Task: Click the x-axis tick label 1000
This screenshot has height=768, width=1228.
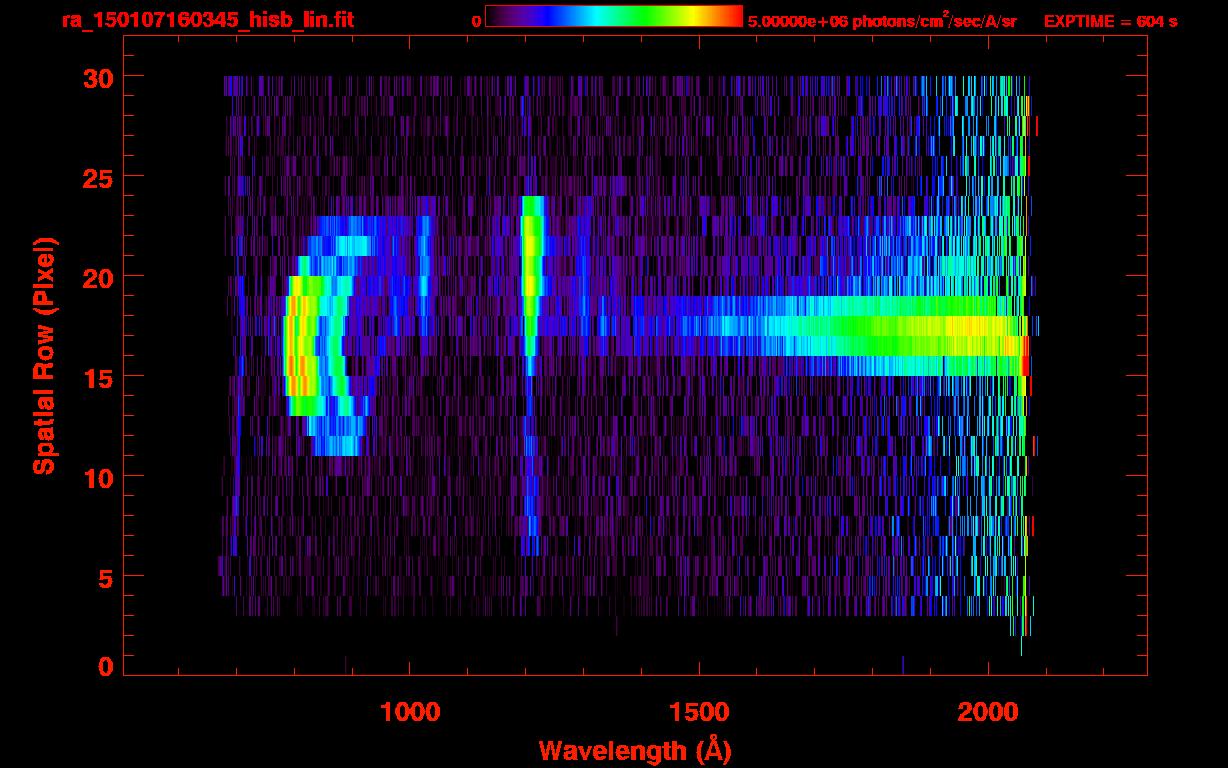Action: 410,712
